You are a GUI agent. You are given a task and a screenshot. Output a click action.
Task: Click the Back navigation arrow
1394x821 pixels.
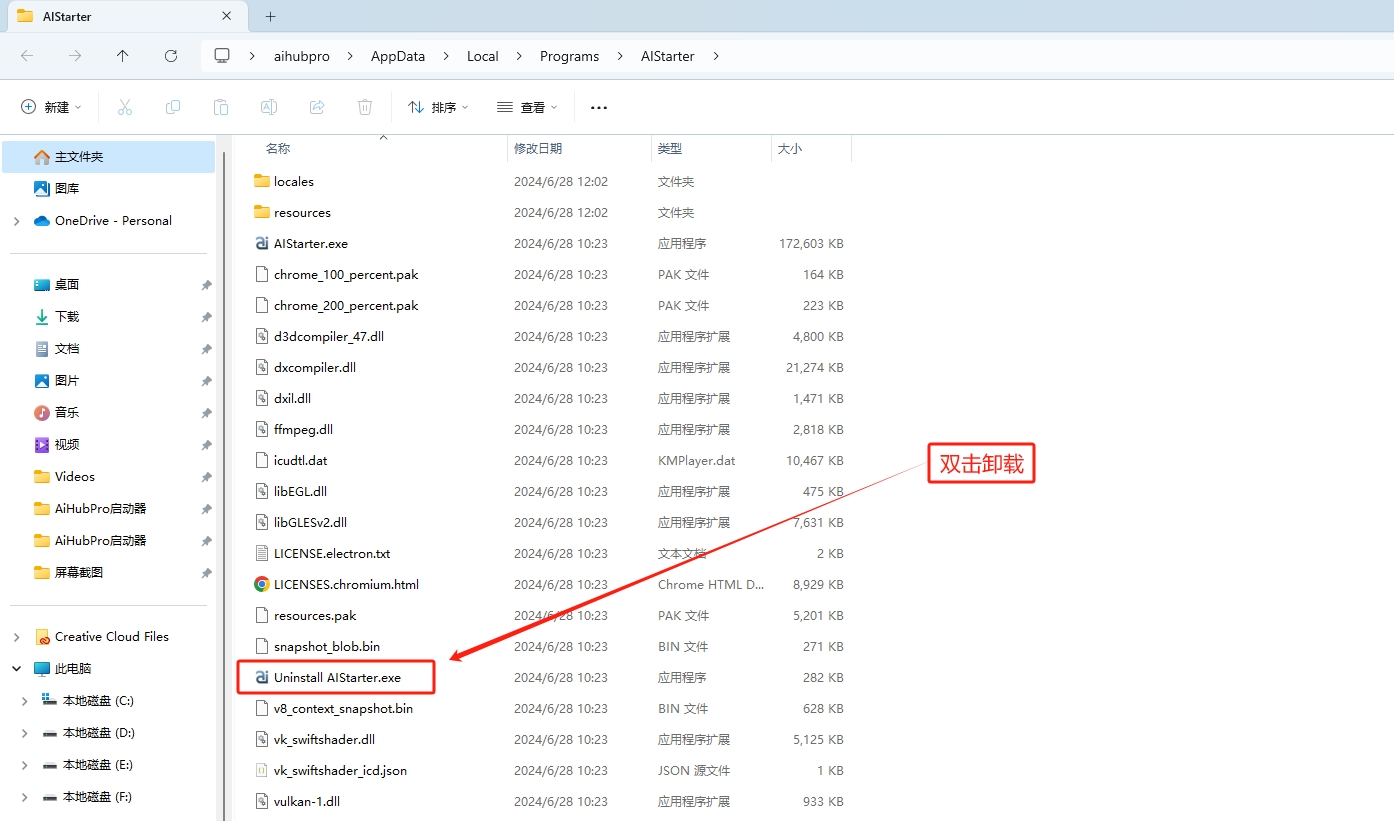27,56
